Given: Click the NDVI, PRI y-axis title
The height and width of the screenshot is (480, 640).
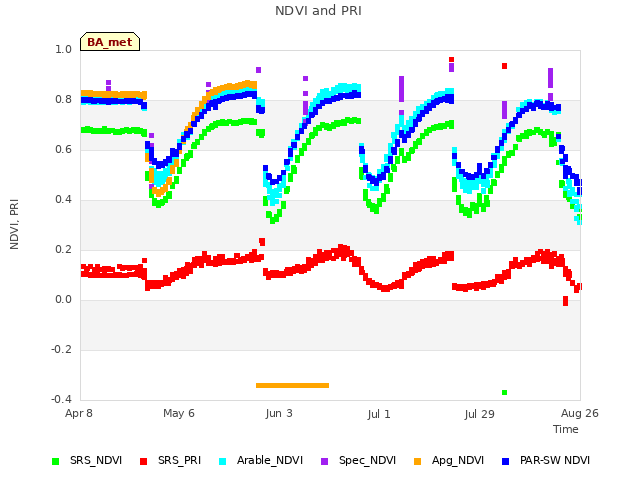Looking at the screenshot, I should 14,224.
